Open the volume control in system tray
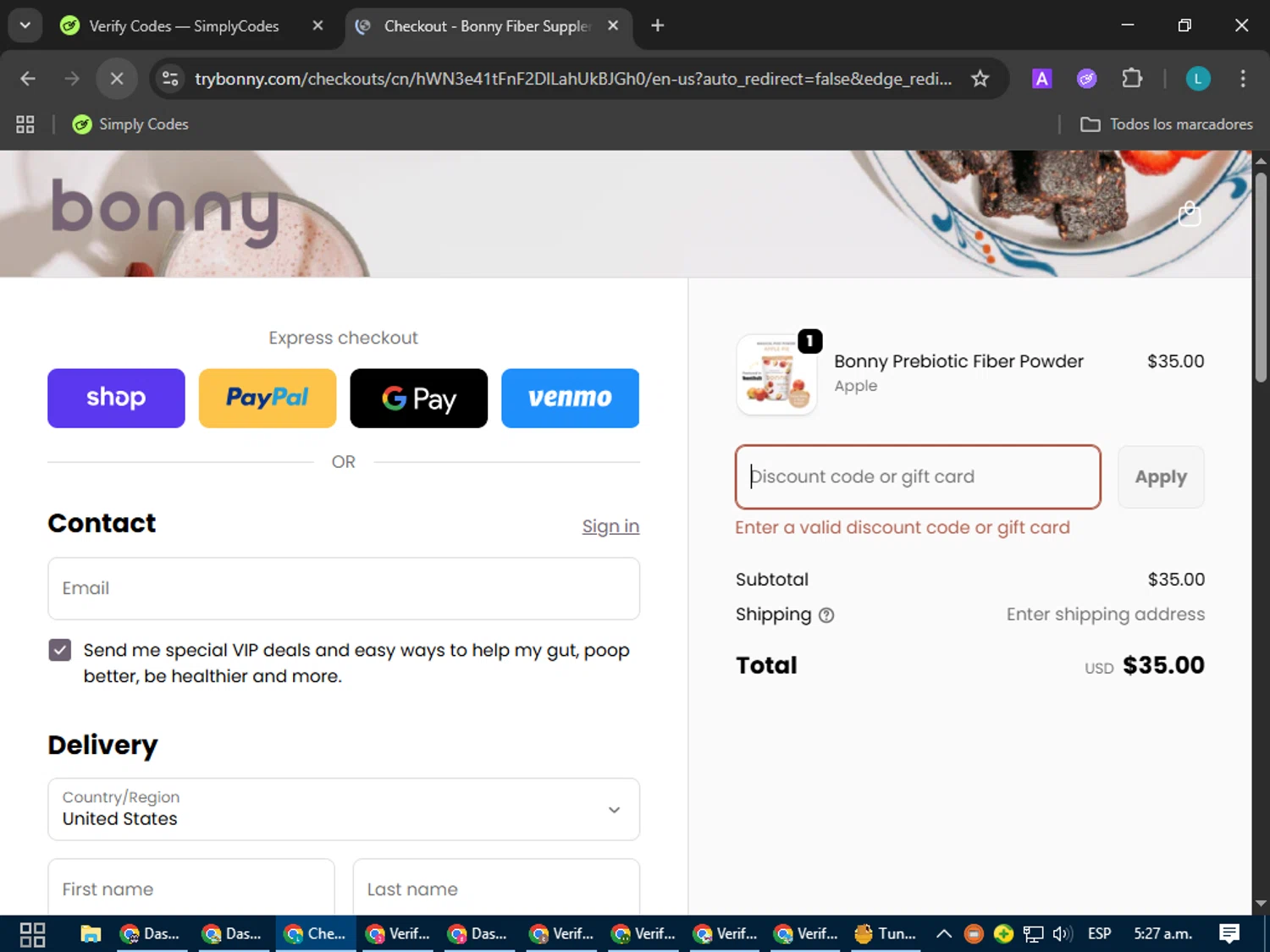1270x952 pixels. pyautogui.click(x=1063, y=934)
